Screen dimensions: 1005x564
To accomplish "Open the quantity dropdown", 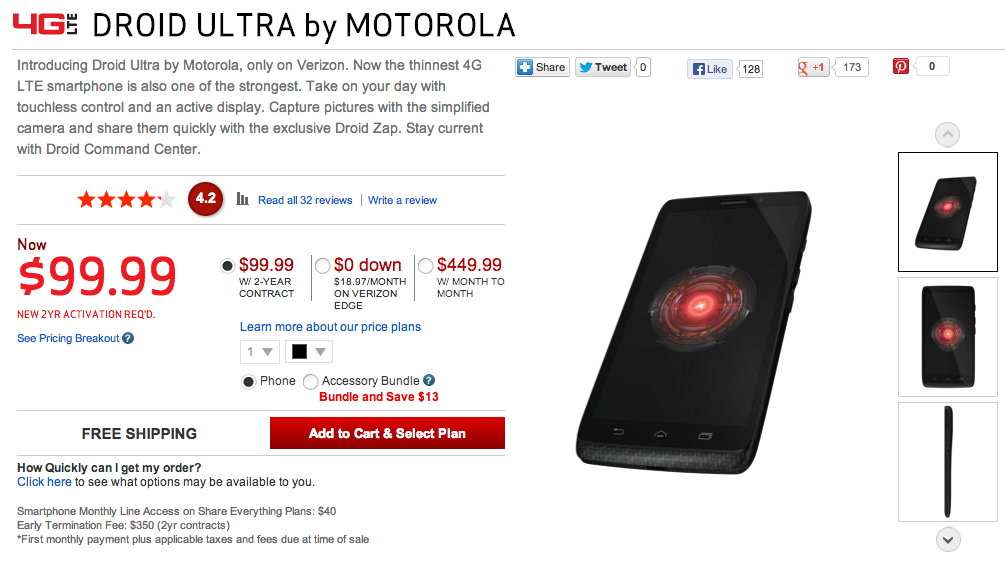I will tap(259, 352).
